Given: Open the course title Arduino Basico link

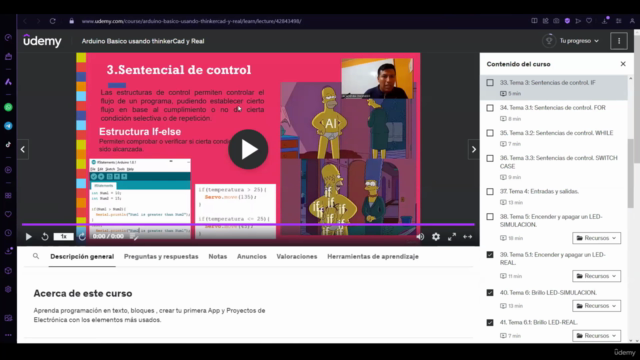Looking at the screenshot, I should [143, 41].
